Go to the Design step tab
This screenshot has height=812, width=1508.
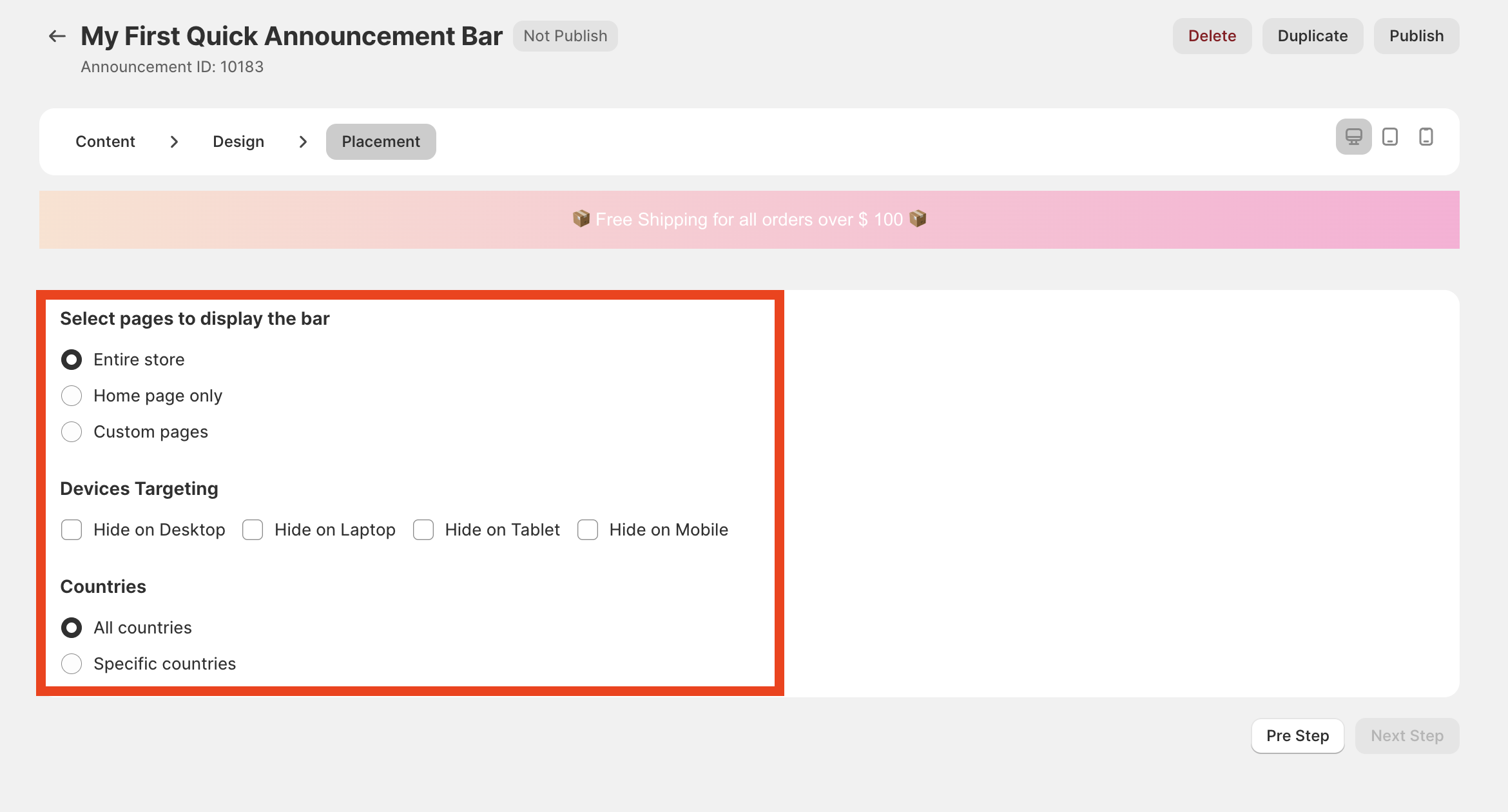point(238,142)
